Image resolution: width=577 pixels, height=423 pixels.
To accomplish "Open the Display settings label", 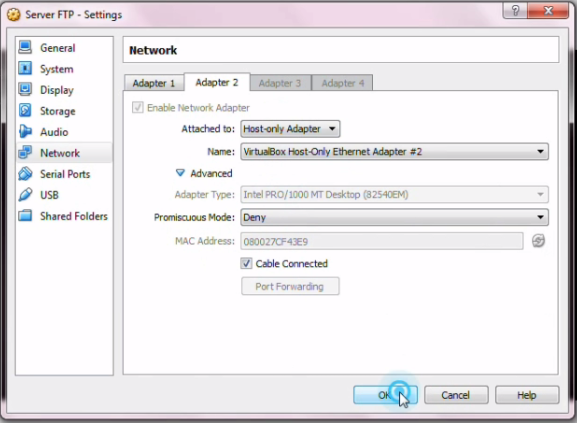I will tap(57, 90).
